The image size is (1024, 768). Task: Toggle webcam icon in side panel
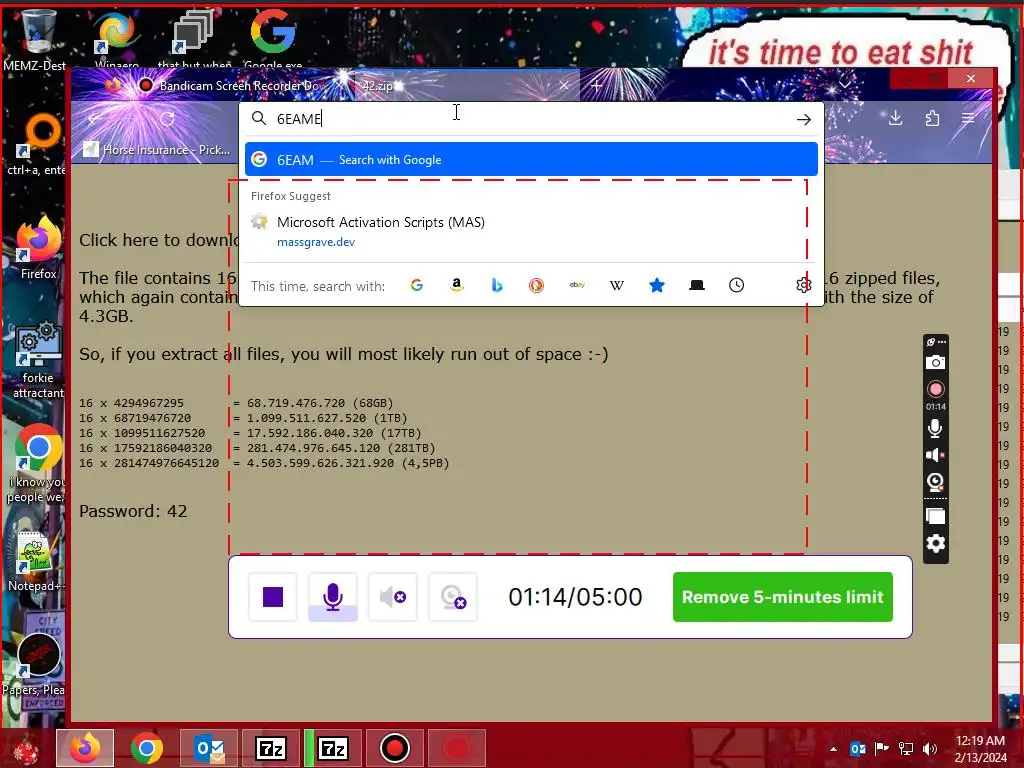[935, 483]
